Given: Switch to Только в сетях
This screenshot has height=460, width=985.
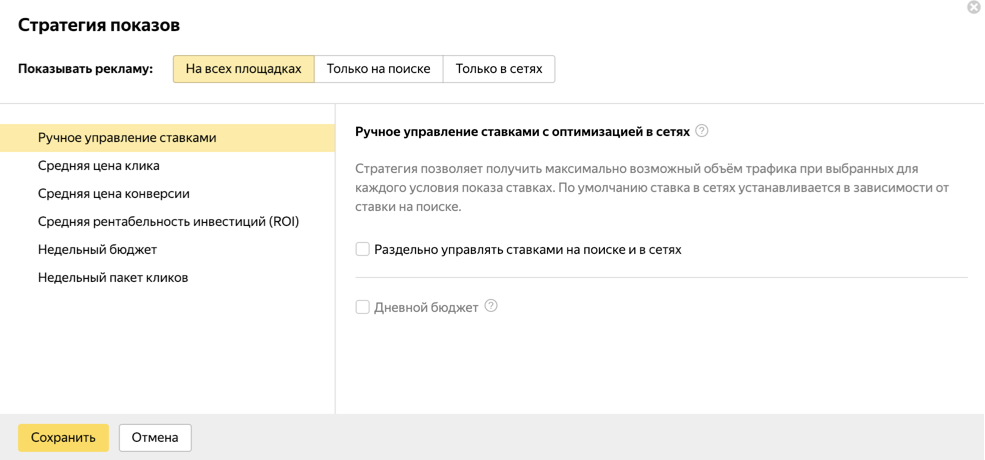Looking at the screenshot, I should [499, 68].
